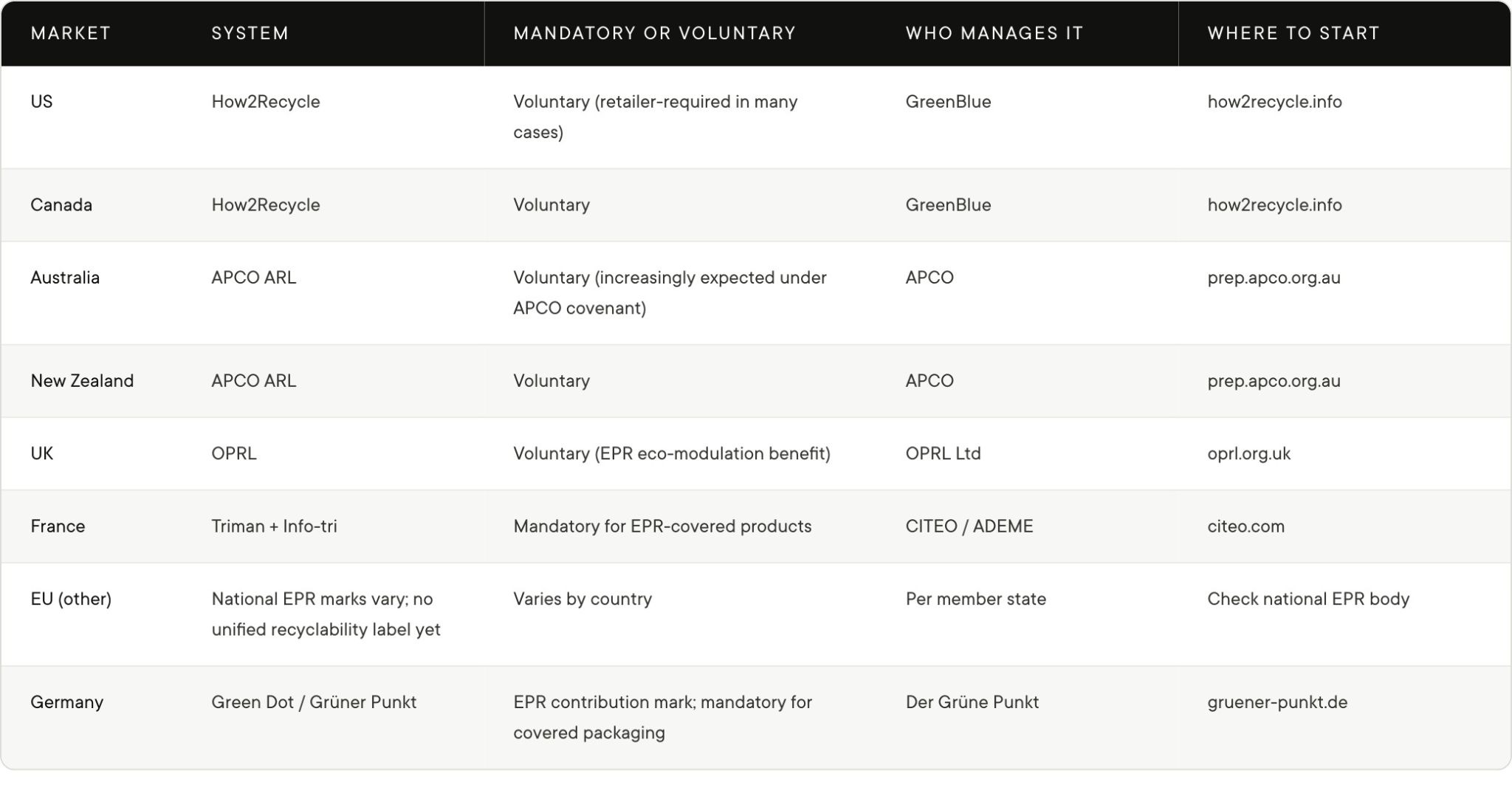Click the SYSTEM column header

click(250, 33)
